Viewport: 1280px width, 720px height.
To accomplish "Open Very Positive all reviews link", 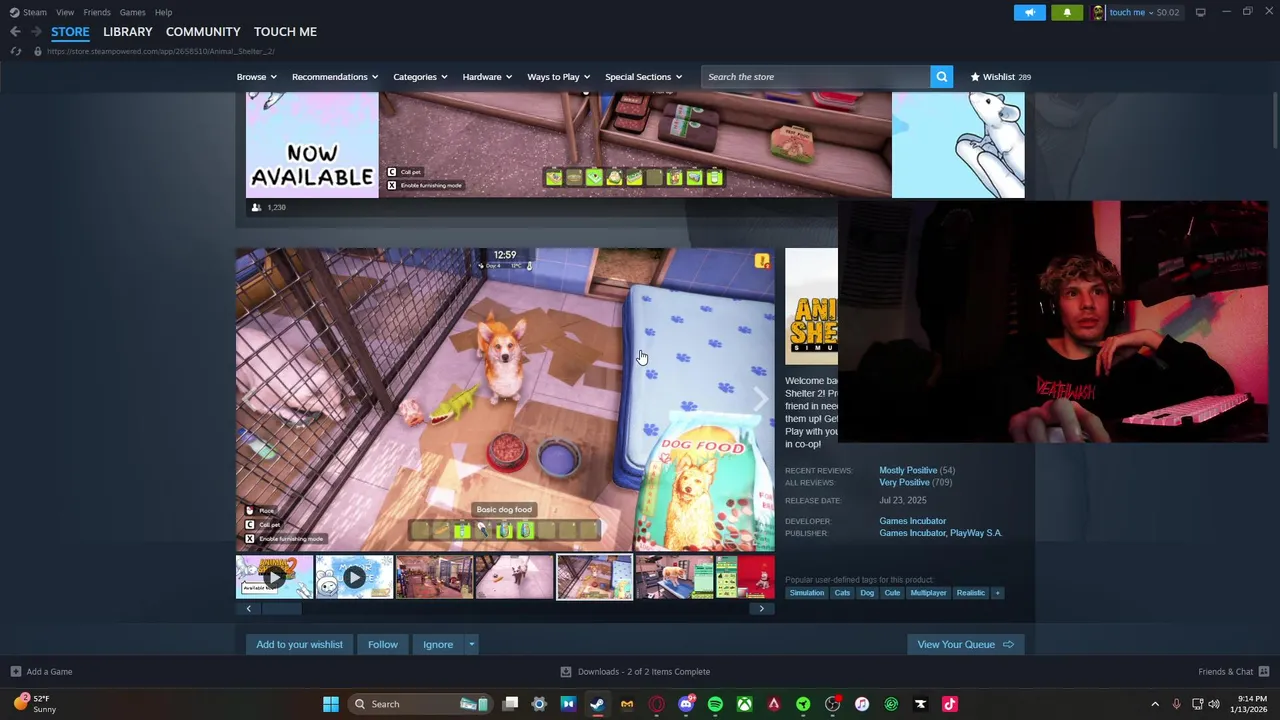I will (x=904, y=483).
